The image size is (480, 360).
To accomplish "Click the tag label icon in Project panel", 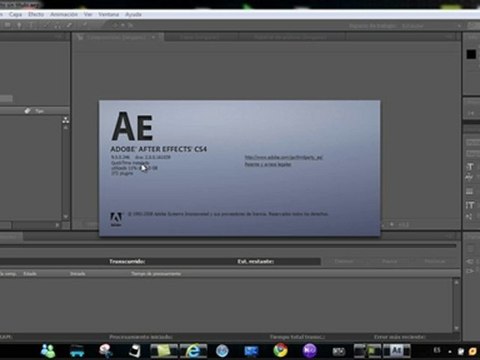I will pyautogui.click(x=27, y=111).
